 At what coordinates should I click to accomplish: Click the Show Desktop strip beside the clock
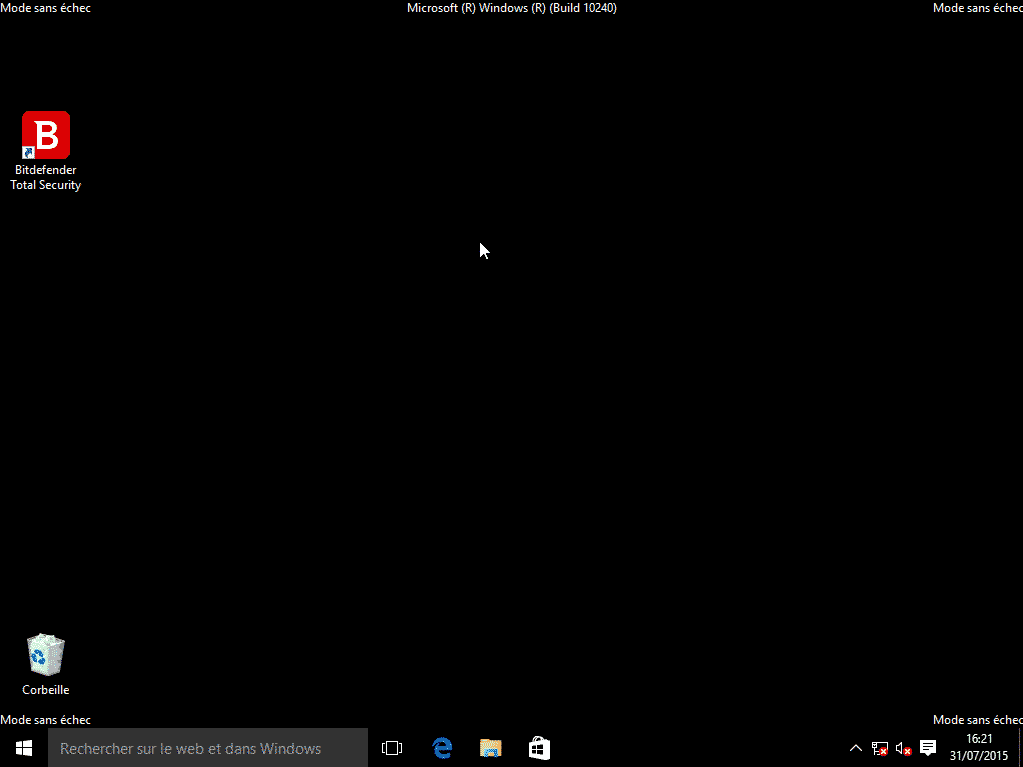1020,748
